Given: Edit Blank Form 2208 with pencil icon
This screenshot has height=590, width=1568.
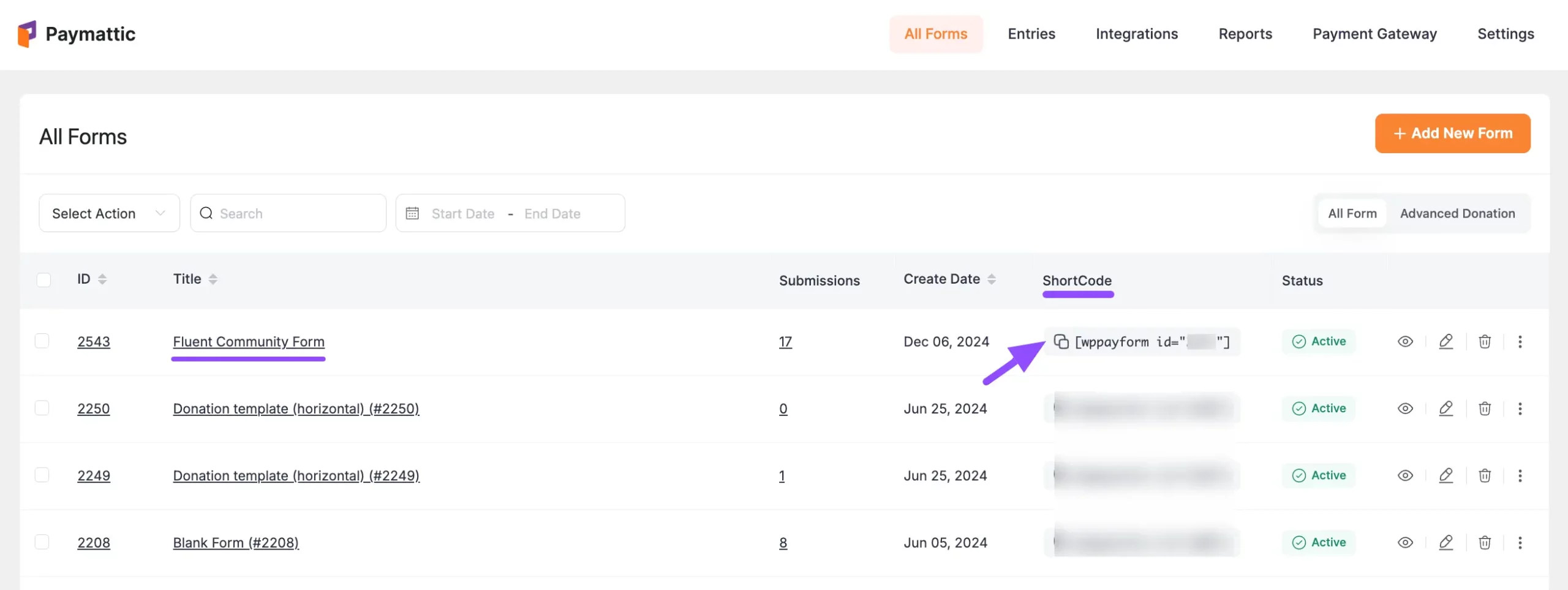Looking at the screenshot, I should tap(1446, 542).
